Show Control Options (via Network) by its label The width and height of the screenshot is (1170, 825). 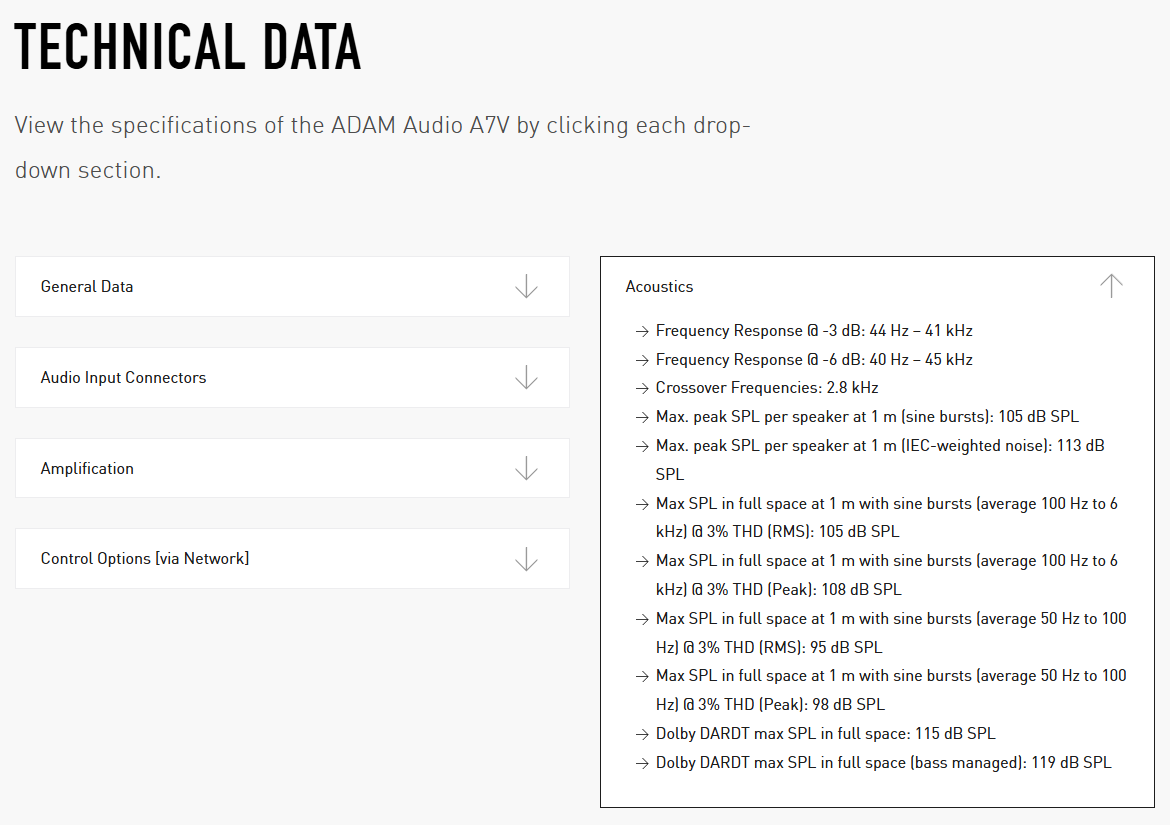pos(145,559)
